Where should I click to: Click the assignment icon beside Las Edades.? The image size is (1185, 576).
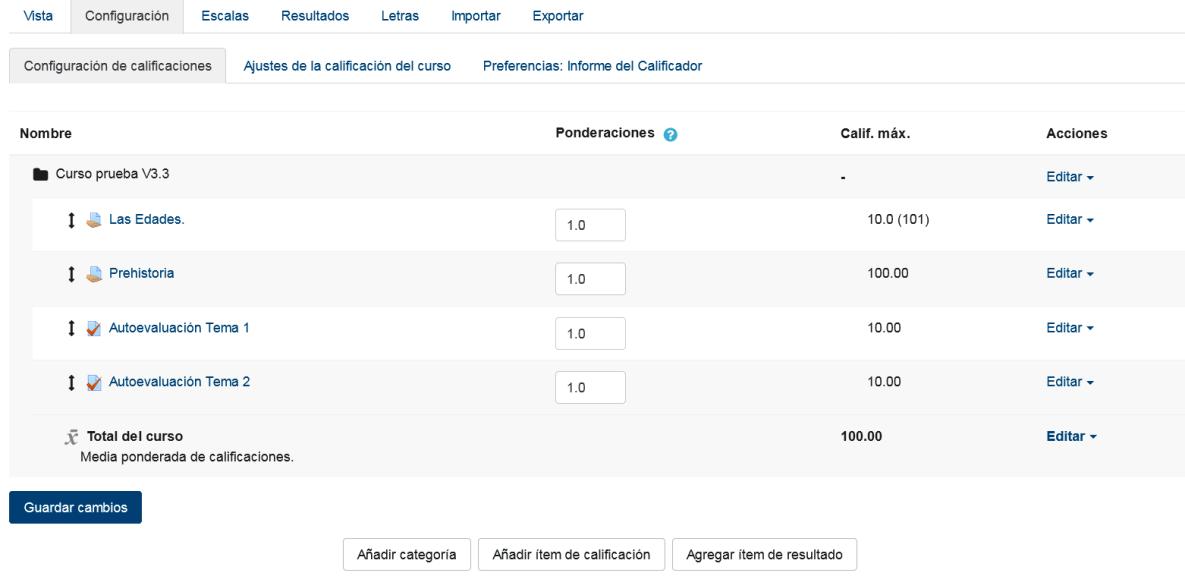tap(94, 220)
